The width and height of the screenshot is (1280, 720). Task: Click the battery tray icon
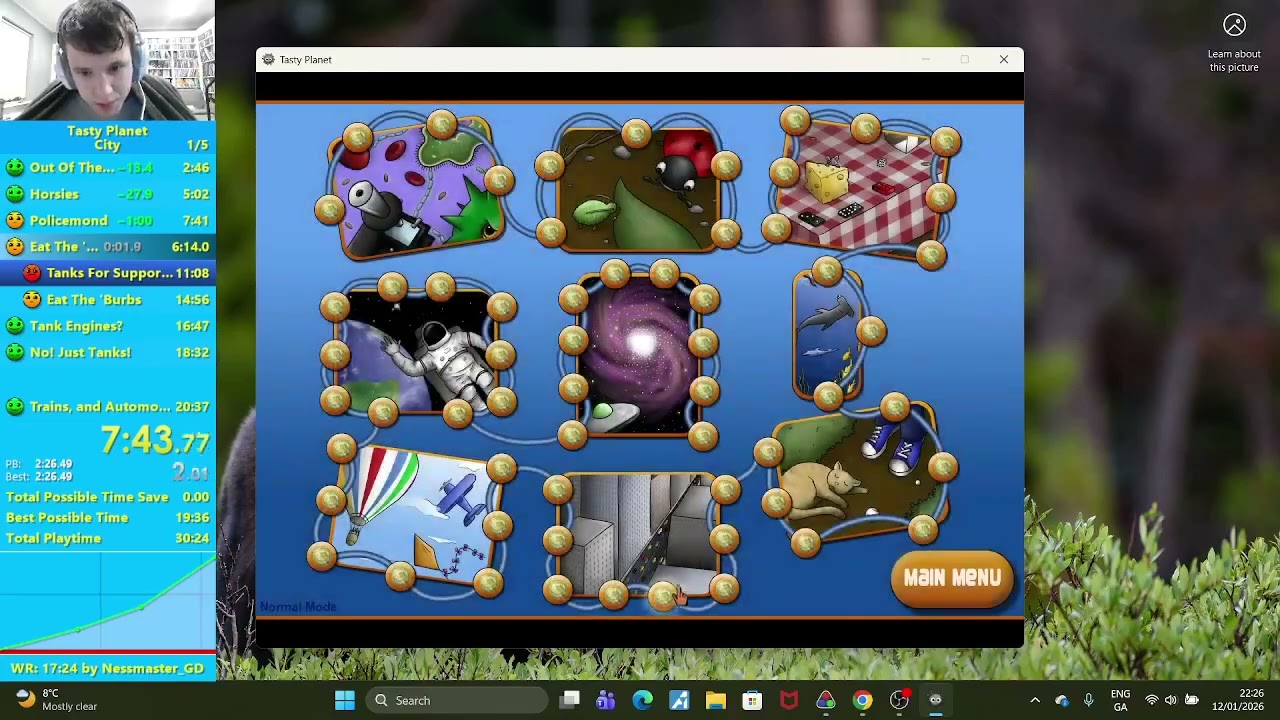pyautogui.click(x=1191, y=700)
